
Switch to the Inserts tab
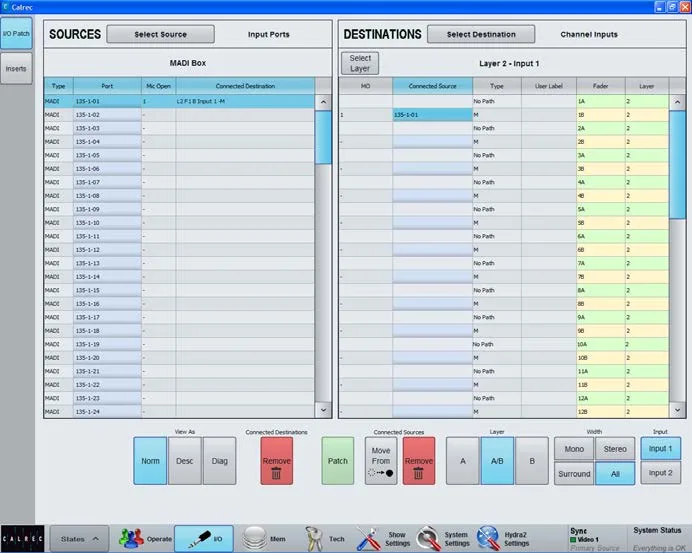click(x=16, y=68)
